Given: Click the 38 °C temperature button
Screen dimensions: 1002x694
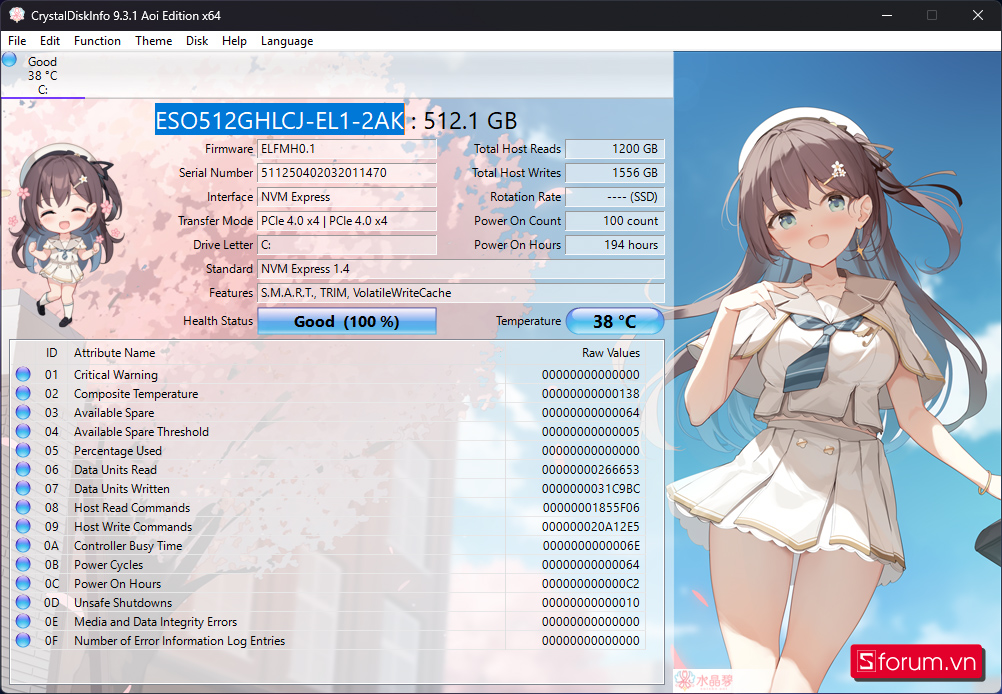Looking at the screenshot, I should click(615, 321).
